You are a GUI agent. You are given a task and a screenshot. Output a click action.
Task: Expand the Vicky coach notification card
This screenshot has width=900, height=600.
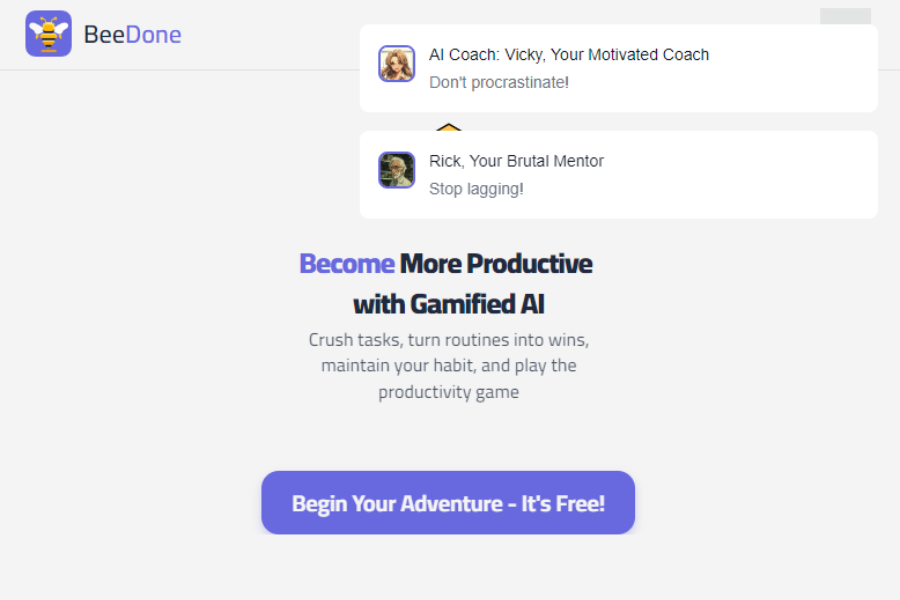(618, 67)
